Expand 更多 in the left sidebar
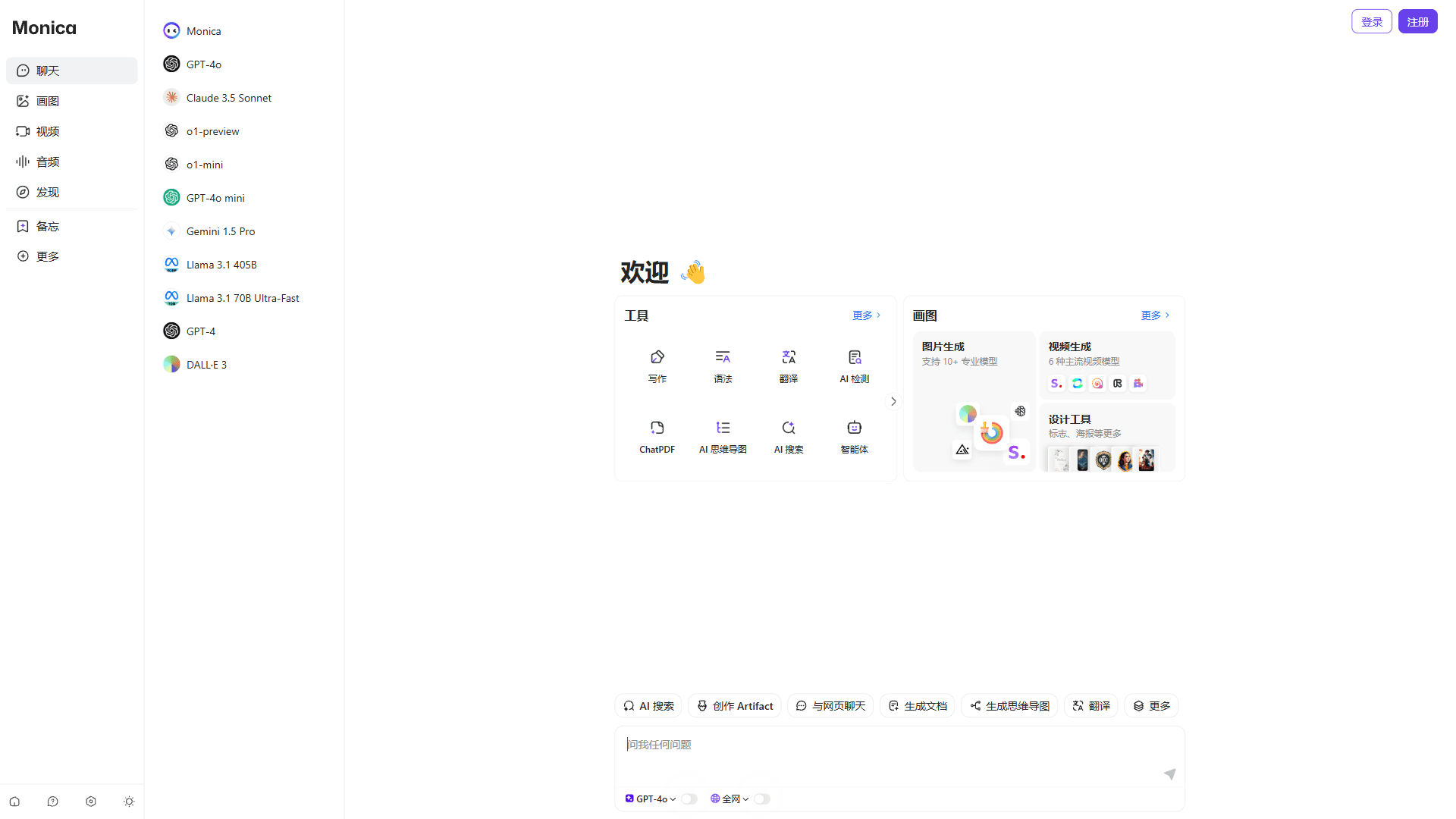The image size is (1456, 819). click(x=72, y=256)
